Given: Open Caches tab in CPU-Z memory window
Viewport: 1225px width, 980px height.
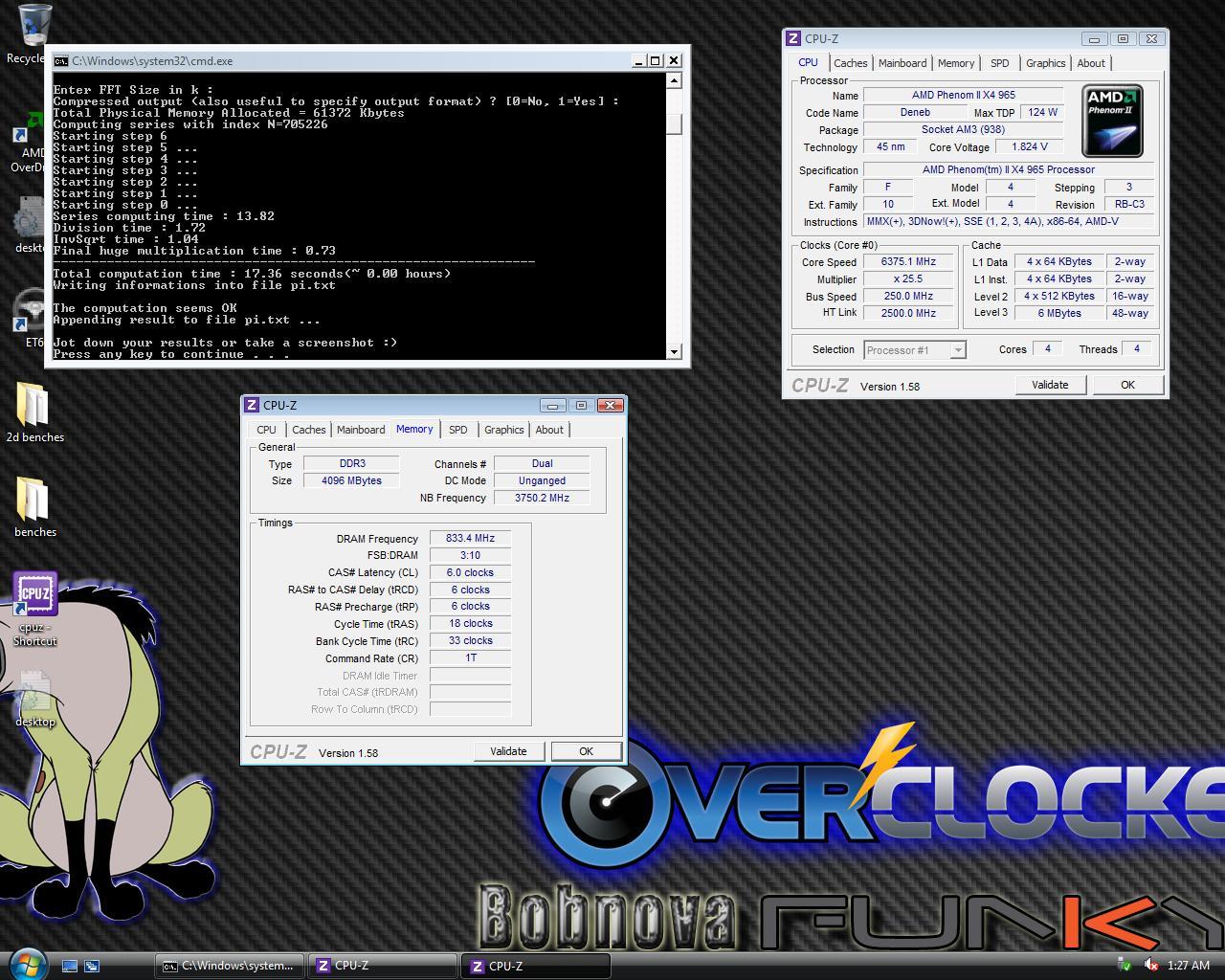Looking at the screenshot, I should point(308,430).
